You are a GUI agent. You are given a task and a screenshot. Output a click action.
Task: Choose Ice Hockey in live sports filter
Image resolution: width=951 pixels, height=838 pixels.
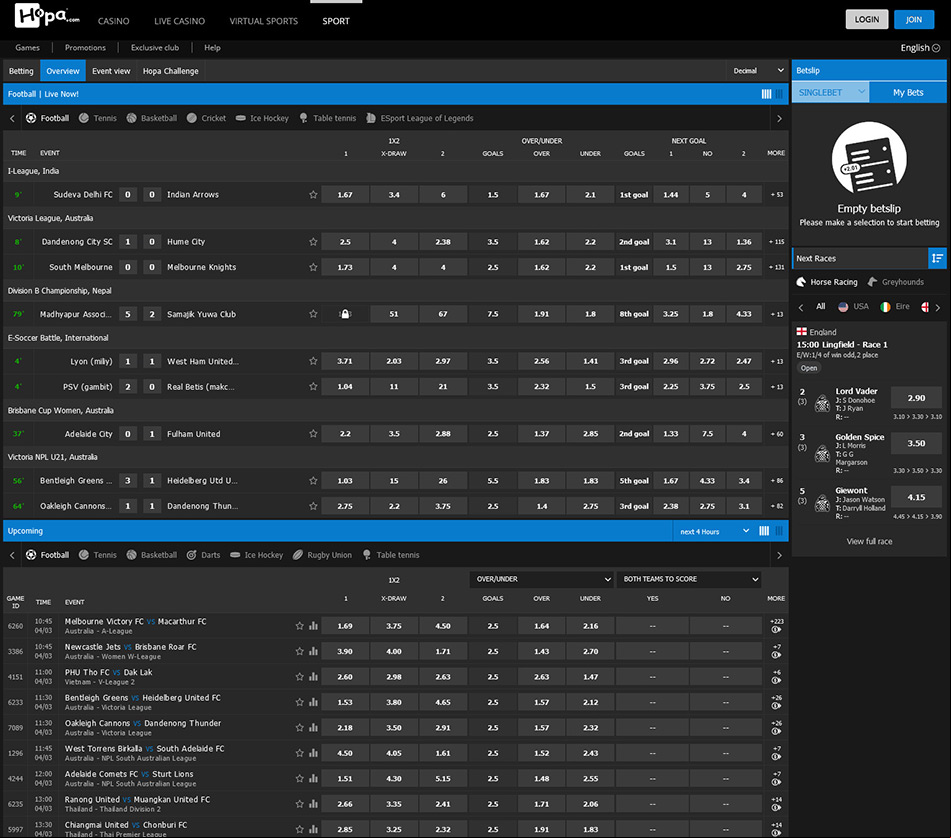point(262,118)
